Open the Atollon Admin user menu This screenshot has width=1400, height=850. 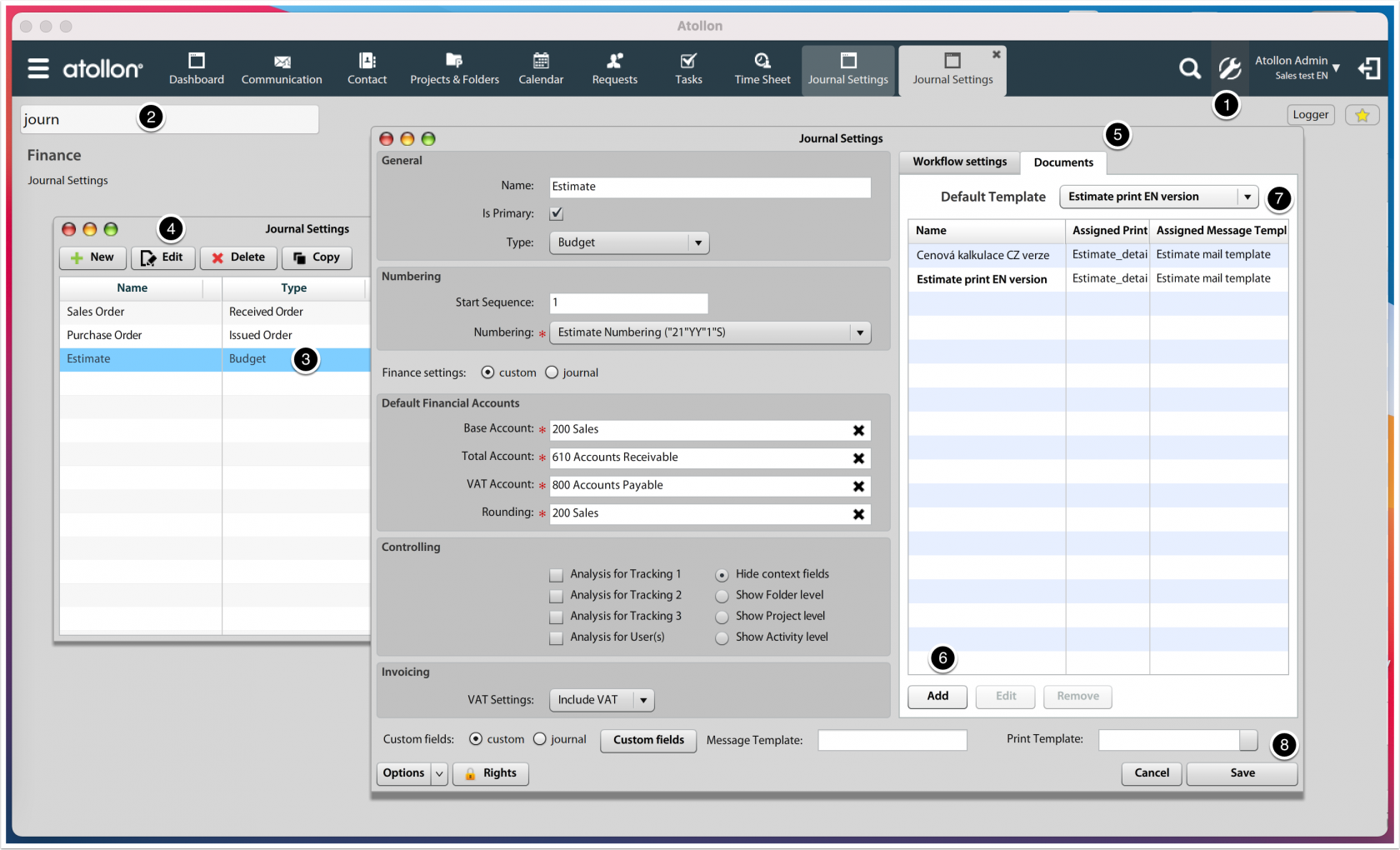(1297, 67)
